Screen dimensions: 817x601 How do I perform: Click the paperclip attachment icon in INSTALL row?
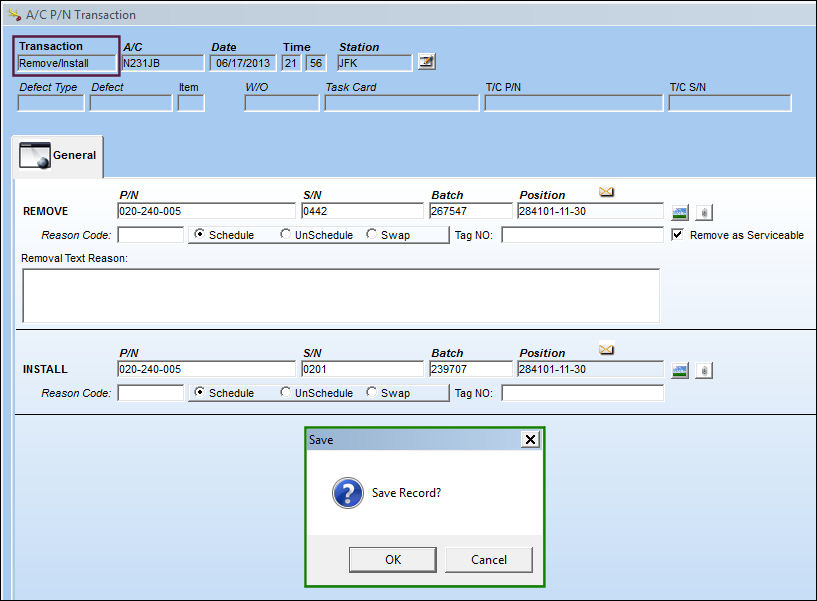pyautogui.click(x=704, y=370)
